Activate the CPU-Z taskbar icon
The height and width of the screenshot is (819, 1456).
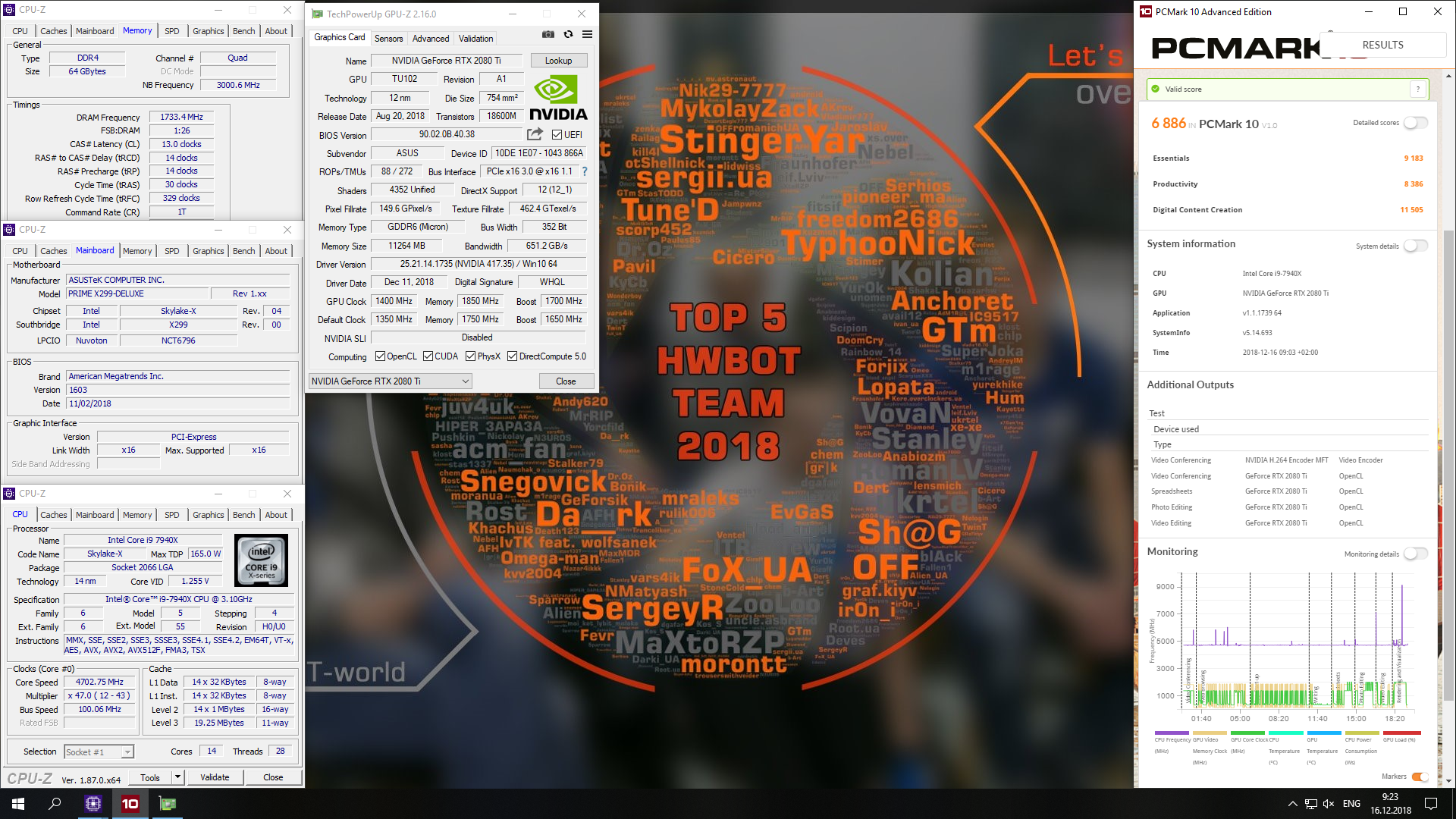[93, 804]
